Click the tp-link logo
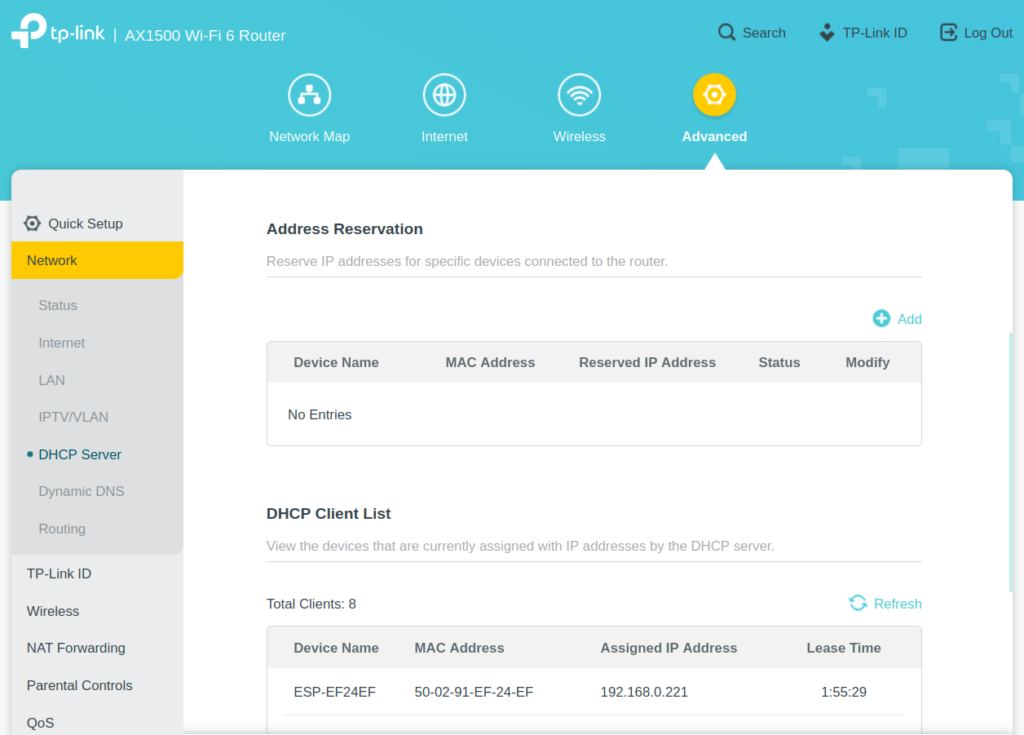This screenshot has width=1024, height=735. tap(57, 31)
